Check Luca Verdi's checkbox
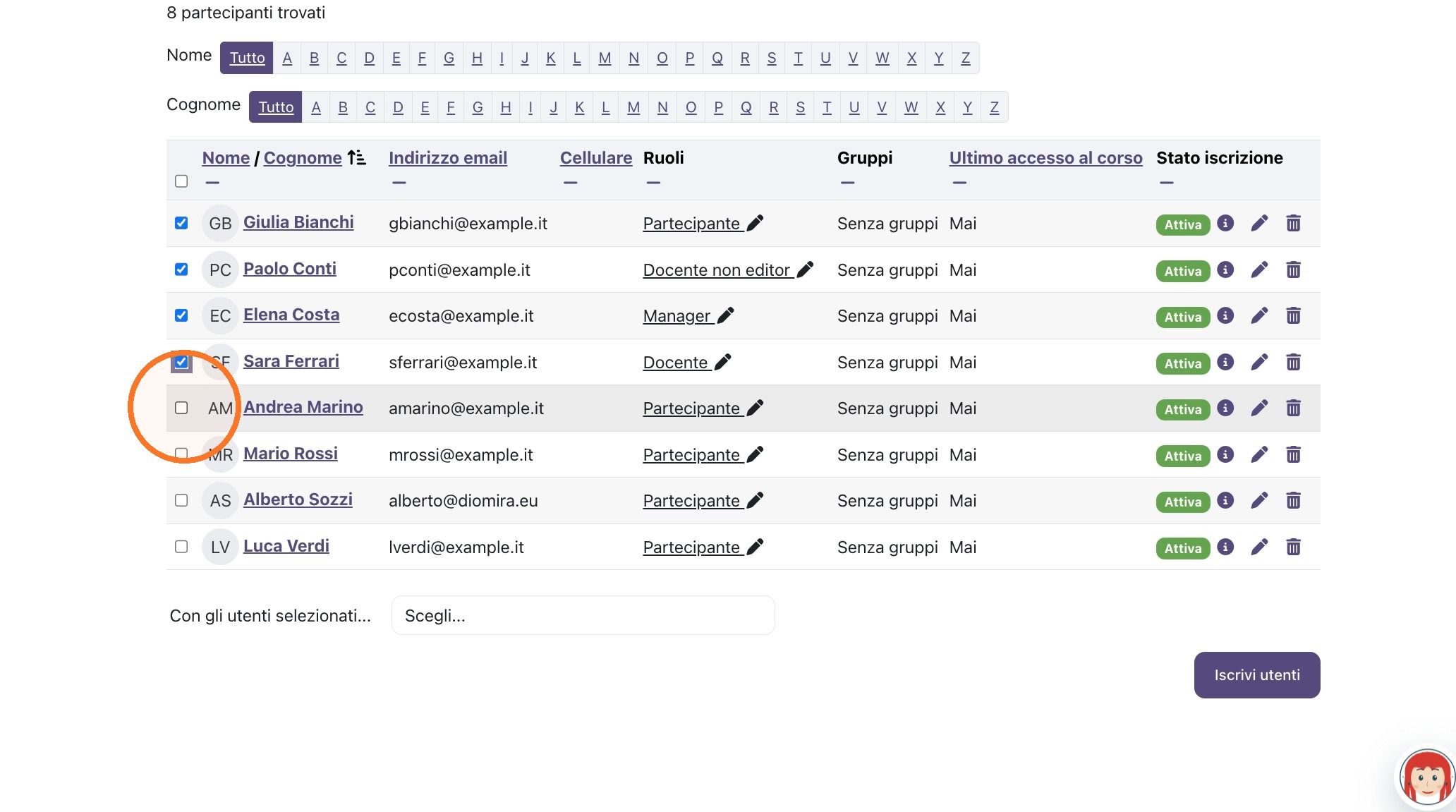1456x812 pixels. point(181,547)
